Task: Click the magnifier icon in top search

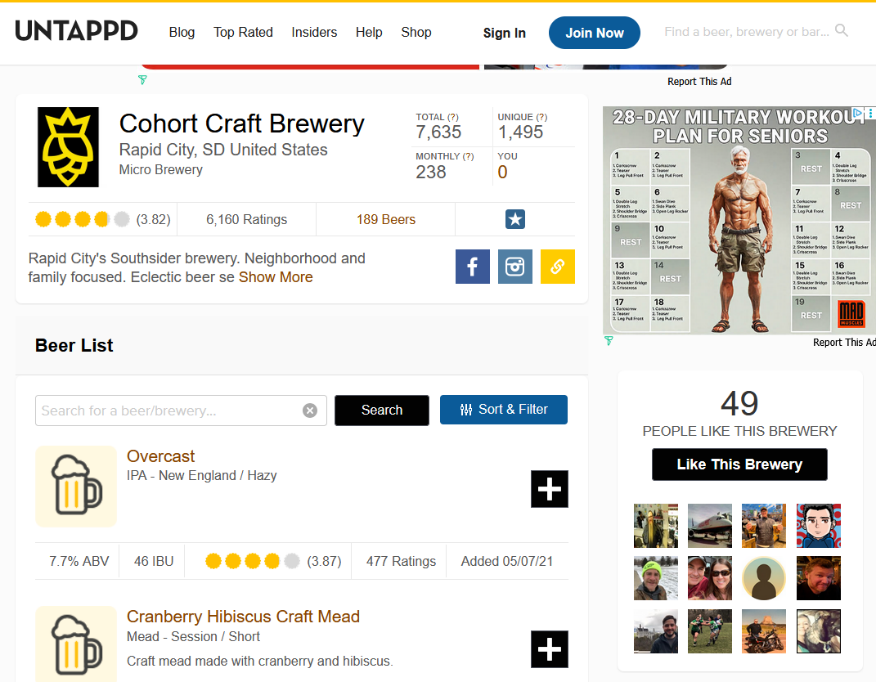Action: [842, 31]
